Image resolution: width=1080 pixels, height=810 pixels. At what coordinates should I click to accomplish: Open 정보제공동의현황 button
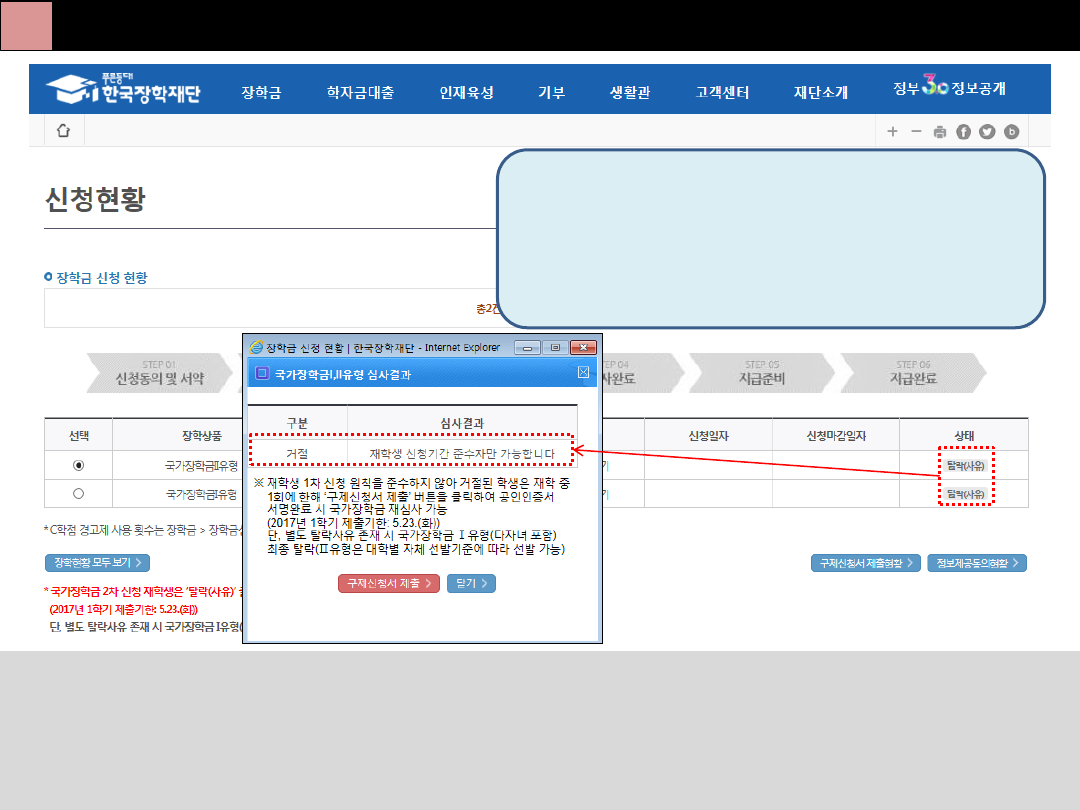977,563
